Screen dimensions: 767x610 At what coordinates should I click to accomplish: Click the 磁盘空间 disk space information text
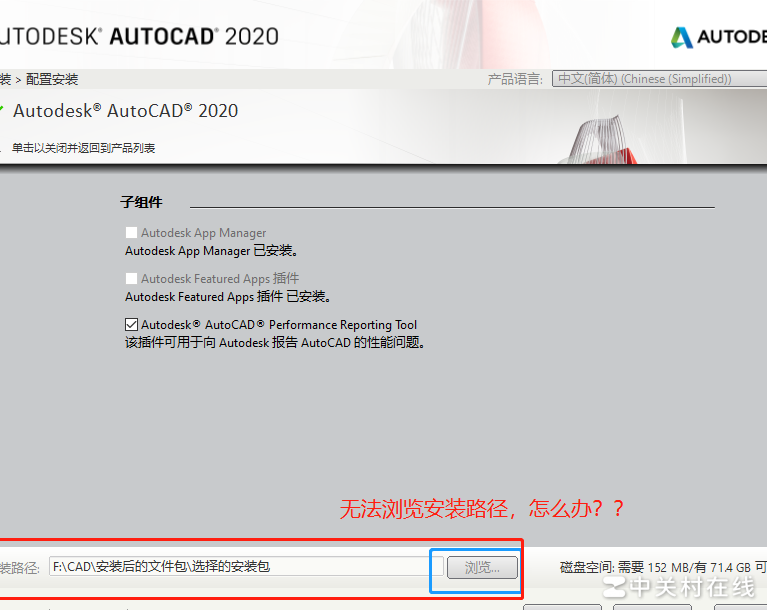[x=663, y=567]
